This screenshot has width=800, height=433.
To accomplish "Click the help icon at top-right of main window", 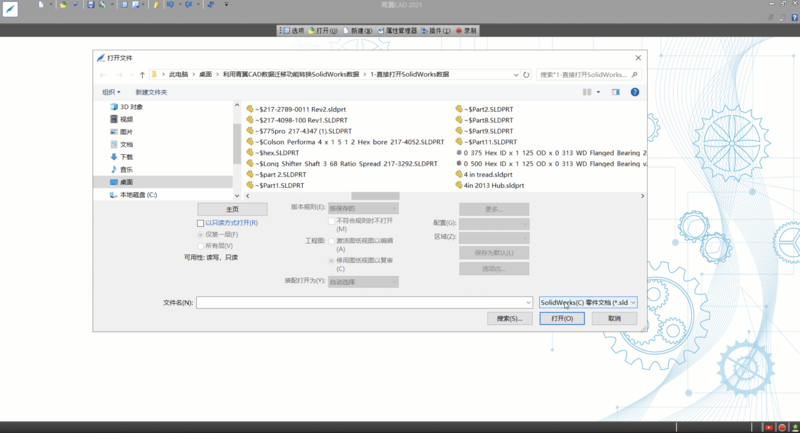I will 794,17.
